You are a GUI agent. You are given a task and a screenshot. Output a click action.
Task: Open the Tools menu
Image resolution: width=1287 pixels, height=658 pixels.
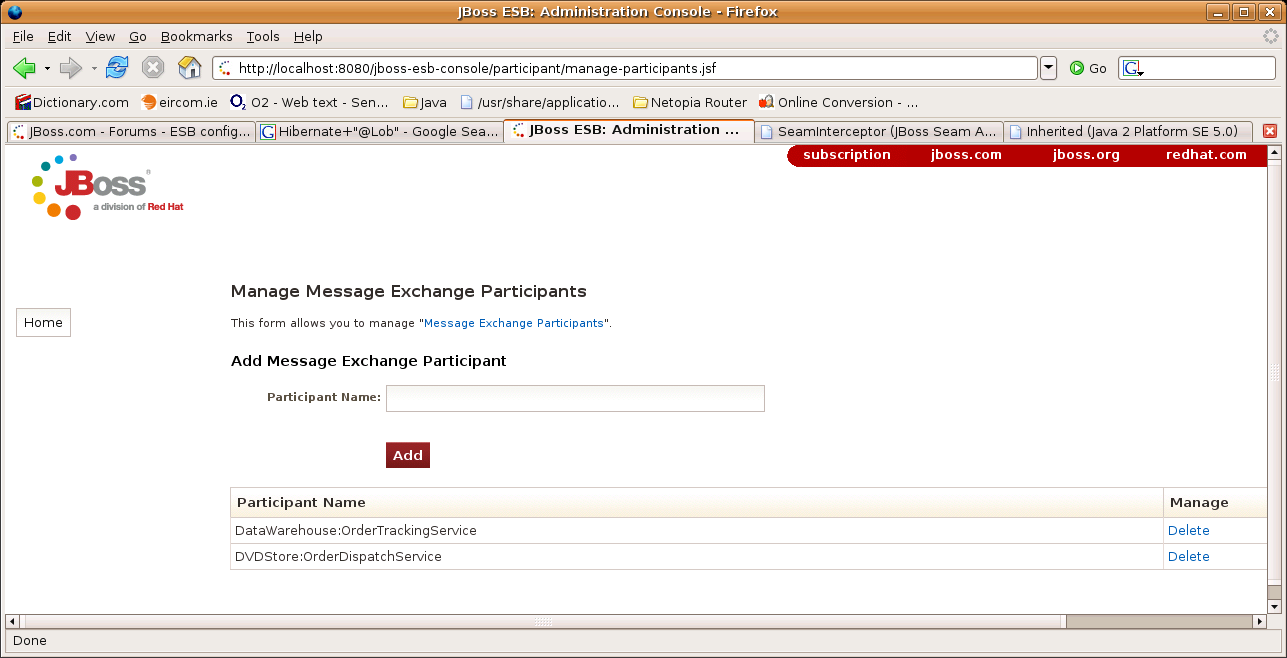pyautogui.click(x=263, y=36)
